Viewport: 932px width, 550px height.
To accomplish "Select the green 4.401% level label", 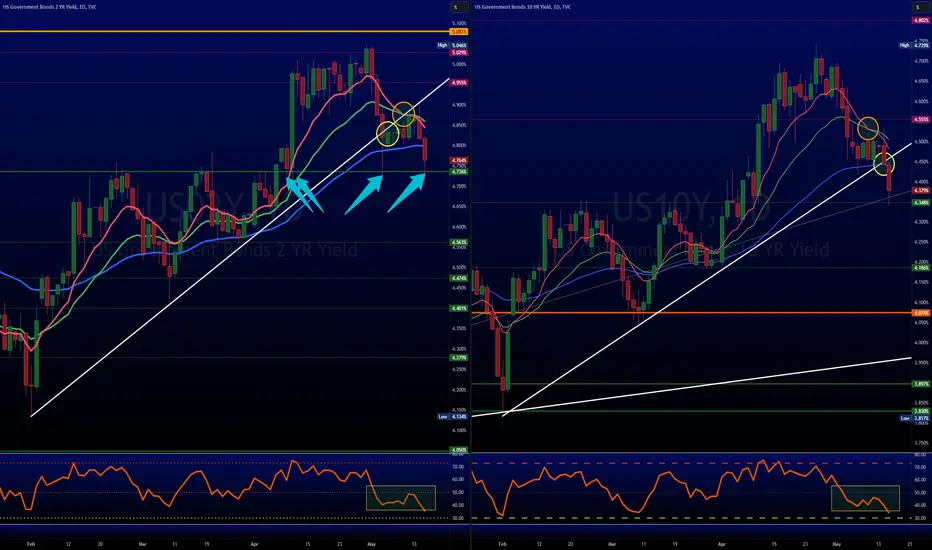I will [459, 309].
